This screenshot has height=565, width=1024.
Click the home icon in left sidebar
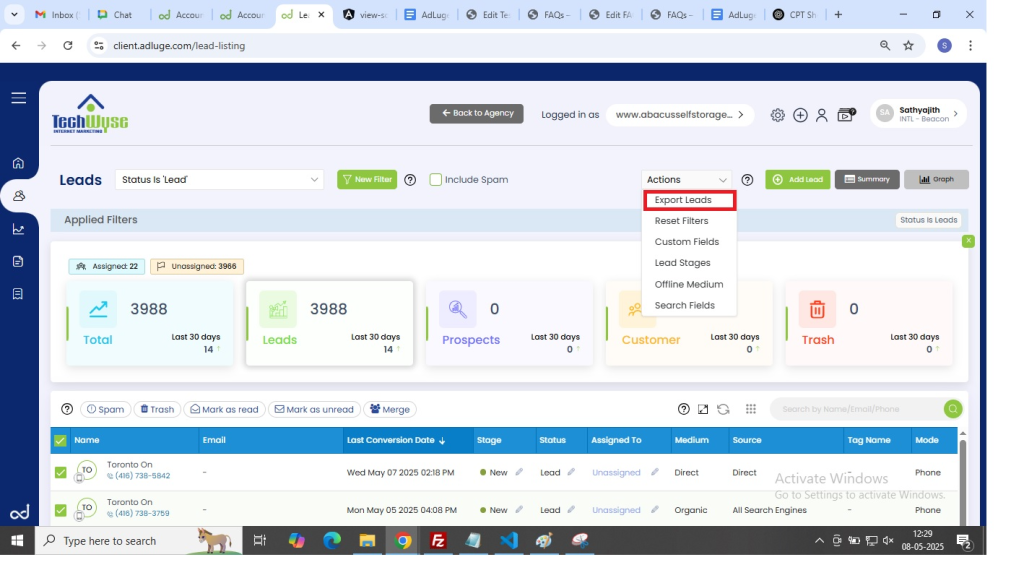pyautogui.click(x=18, y=163)
